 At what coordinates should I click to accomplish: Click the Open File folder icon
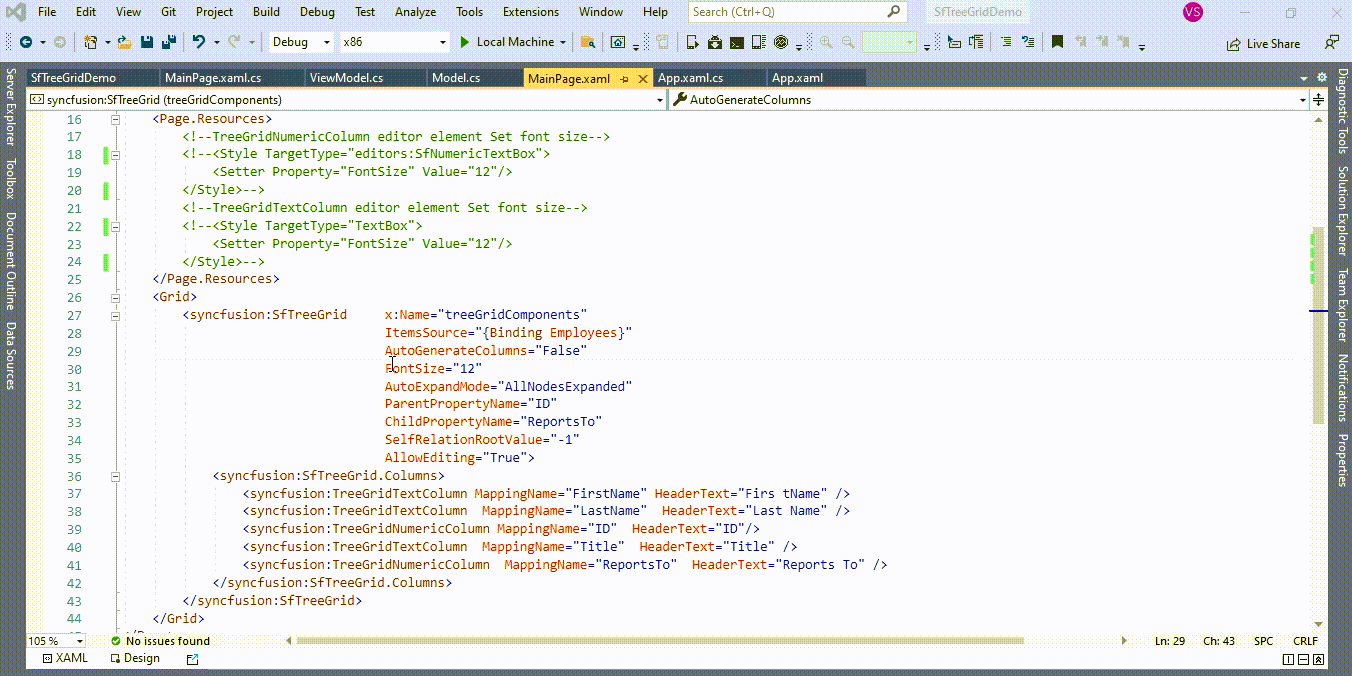[124, 42]
